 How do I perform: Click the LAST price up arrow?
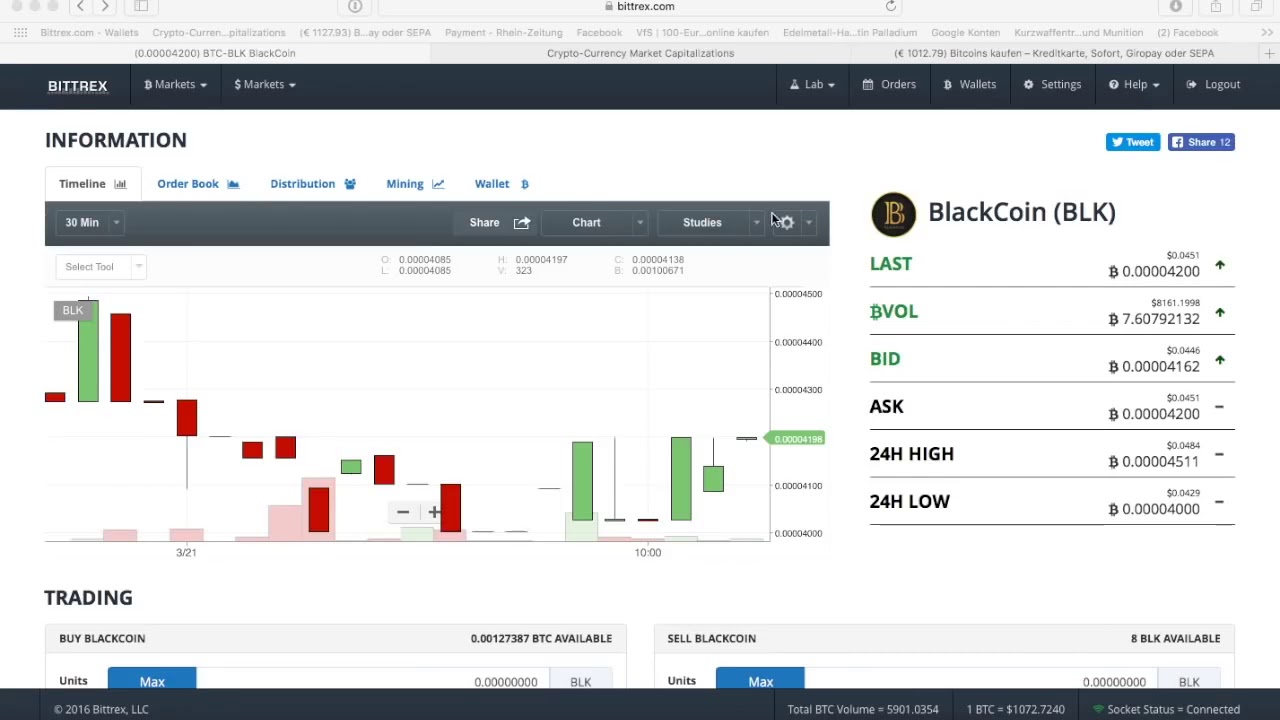click(1220, 265)
